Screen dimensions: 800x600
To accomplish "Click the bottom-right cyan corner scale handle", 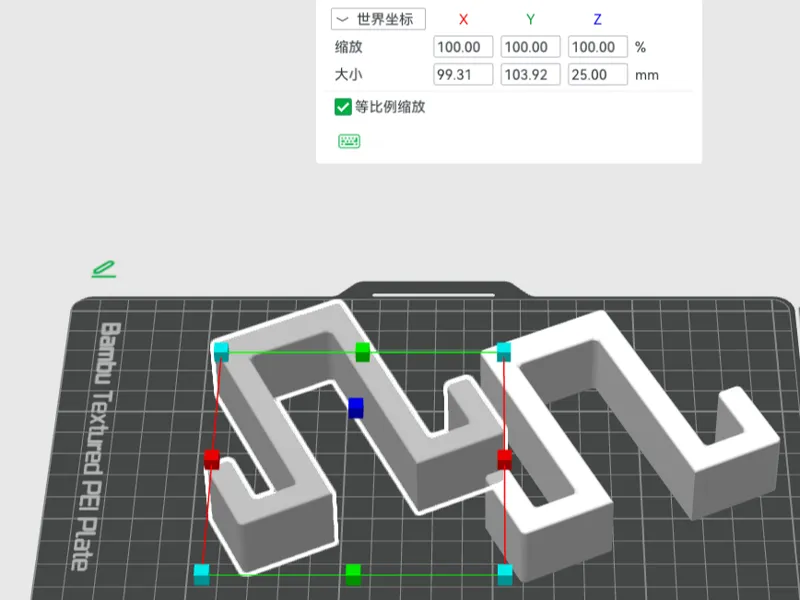I will click(505, 574).
